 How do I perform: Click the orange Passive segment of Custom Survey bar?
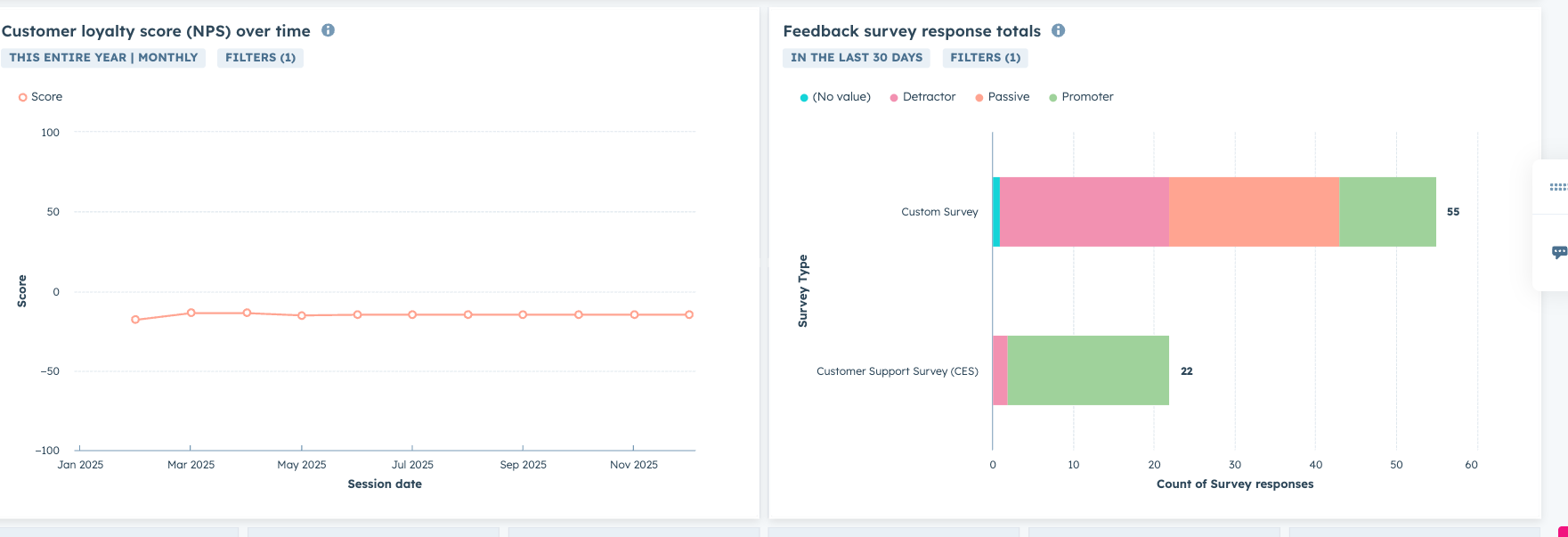click(1254, 212)
